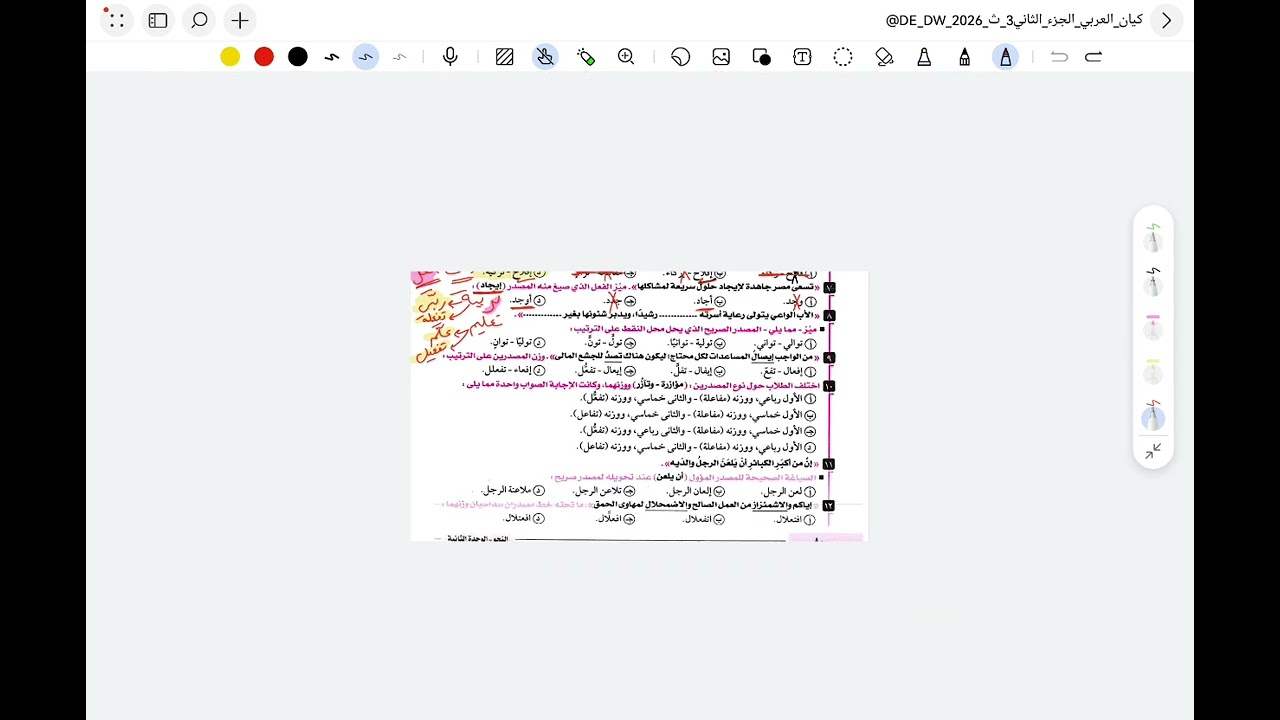Image resolution: width=1280 pixels, height=720 pixels.
Task: Click the note title كيان_العربي_الجزء_الثاني
Action: coord(1014,20)
